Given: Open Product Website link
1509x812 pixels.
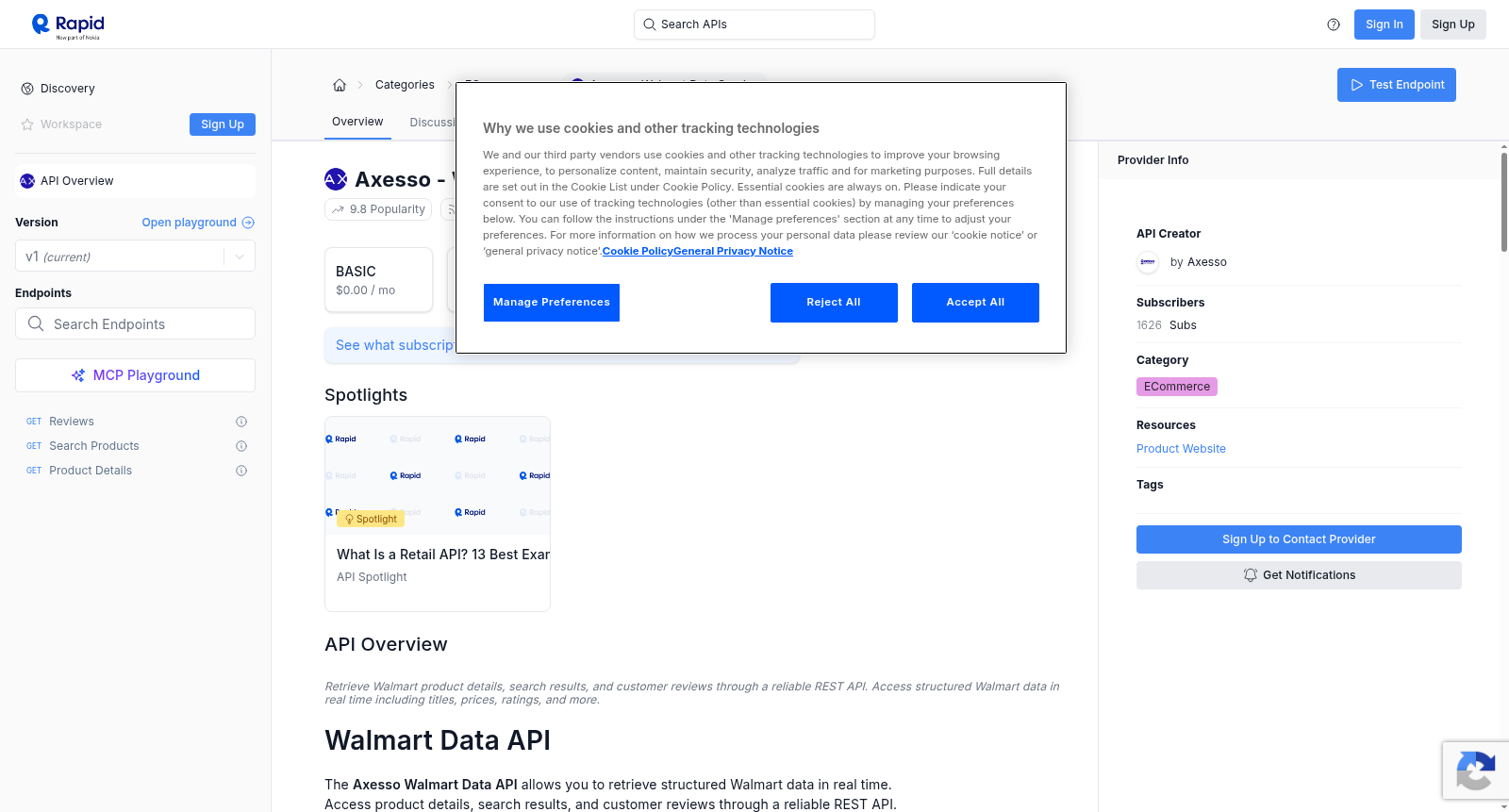Looking at the screenshot, I should click(x=1181, y=449).
